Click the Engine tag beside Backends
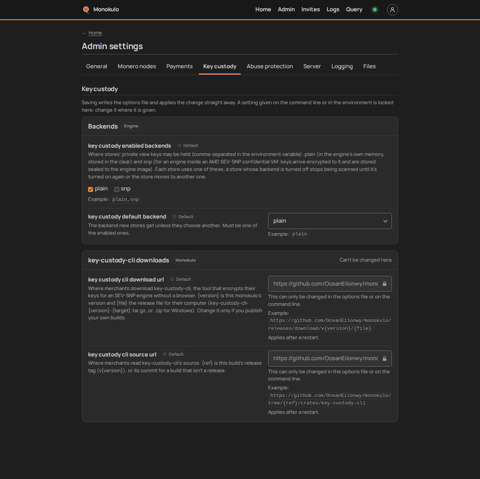The image size is (480, 479). [x=131, y=126]
